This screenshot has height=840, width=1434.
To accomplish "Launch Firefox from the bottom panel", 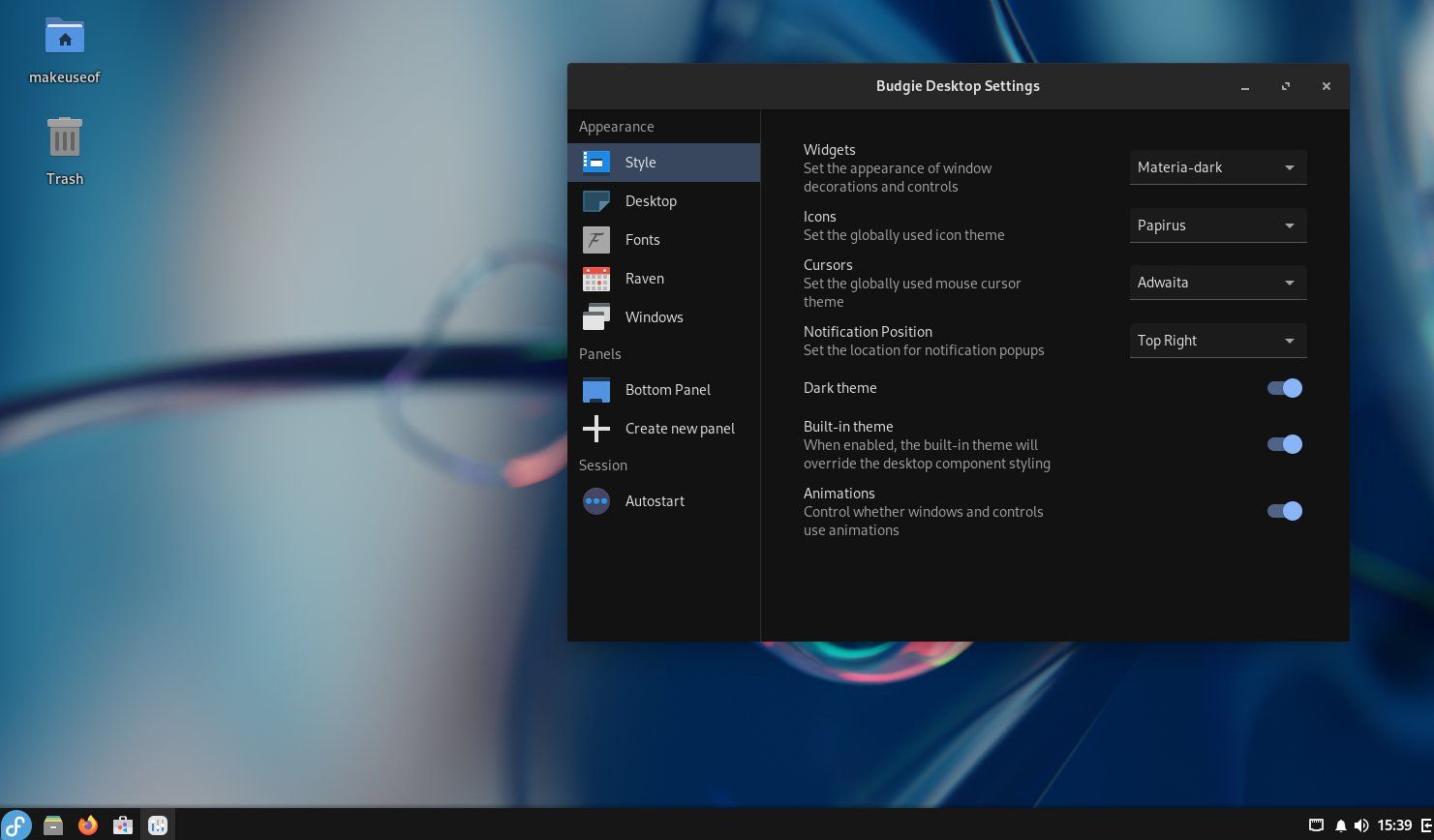I will pyautogui.click(x=87, y=825).
